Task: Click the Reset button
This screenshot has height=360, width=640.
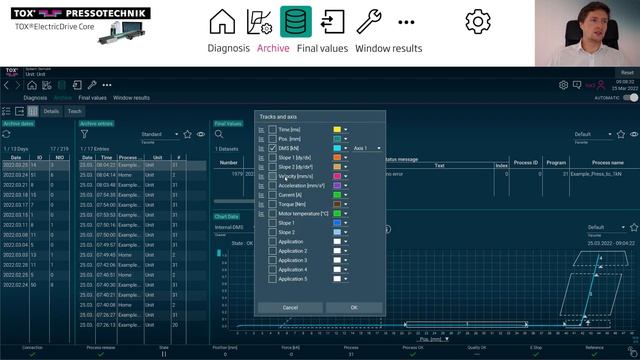Action: pyautogui.click(x=627, y=73)
